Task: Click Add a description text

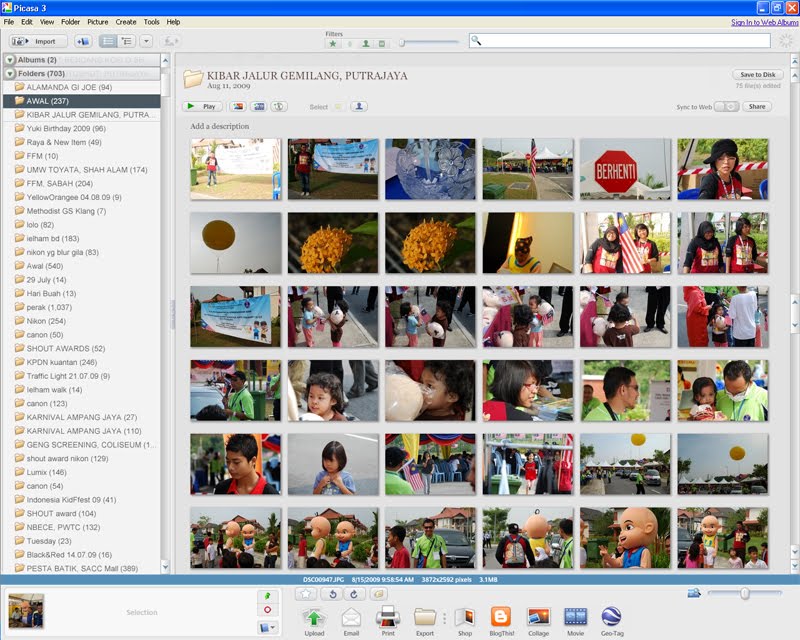Action: (x=220, y=126)
